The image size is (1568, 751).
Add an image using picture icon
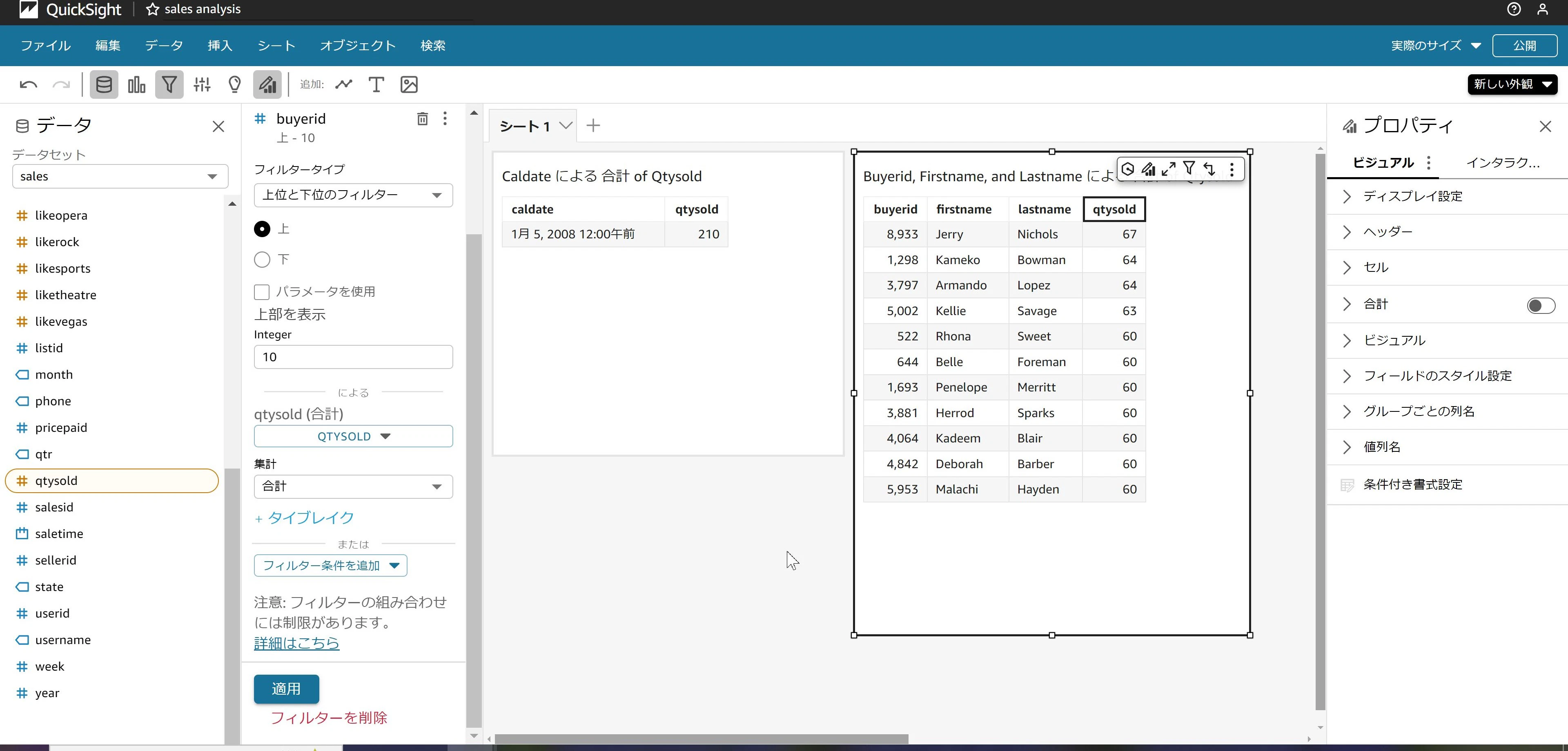pyautogui.click(x=409, y=84)
